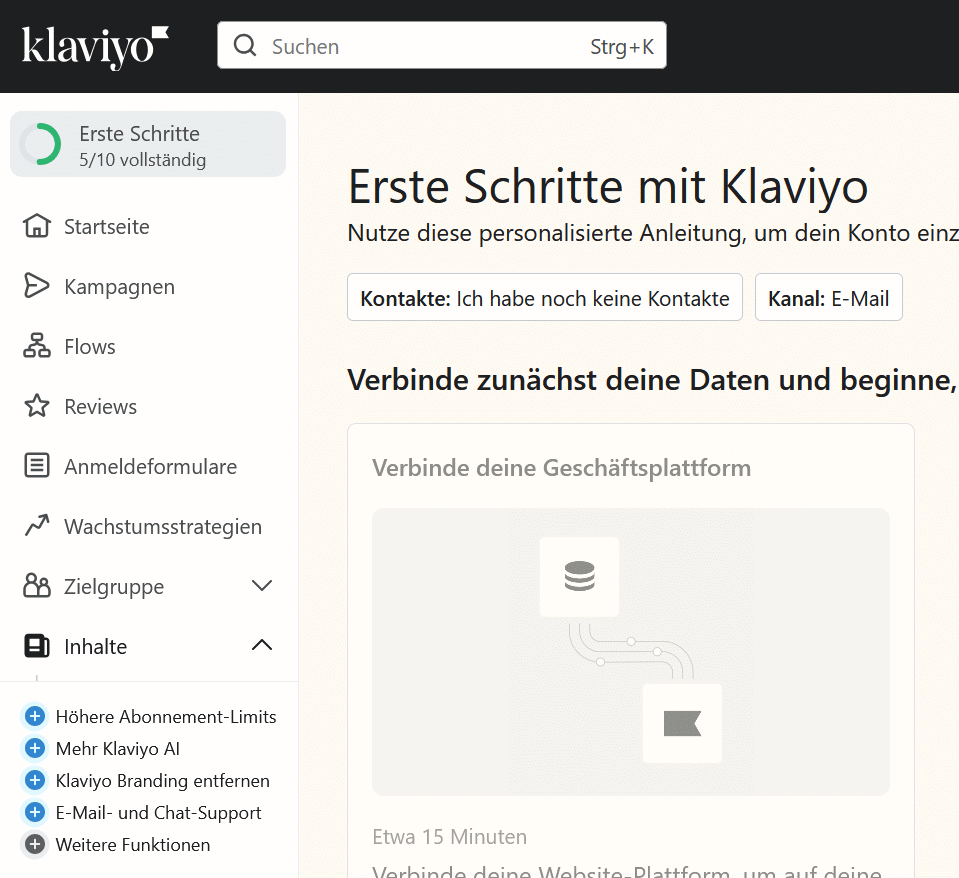Click the Erste Schritte mit Klaviyo heading
This screenshot has height=878, width=959.
tap(608, 186)
